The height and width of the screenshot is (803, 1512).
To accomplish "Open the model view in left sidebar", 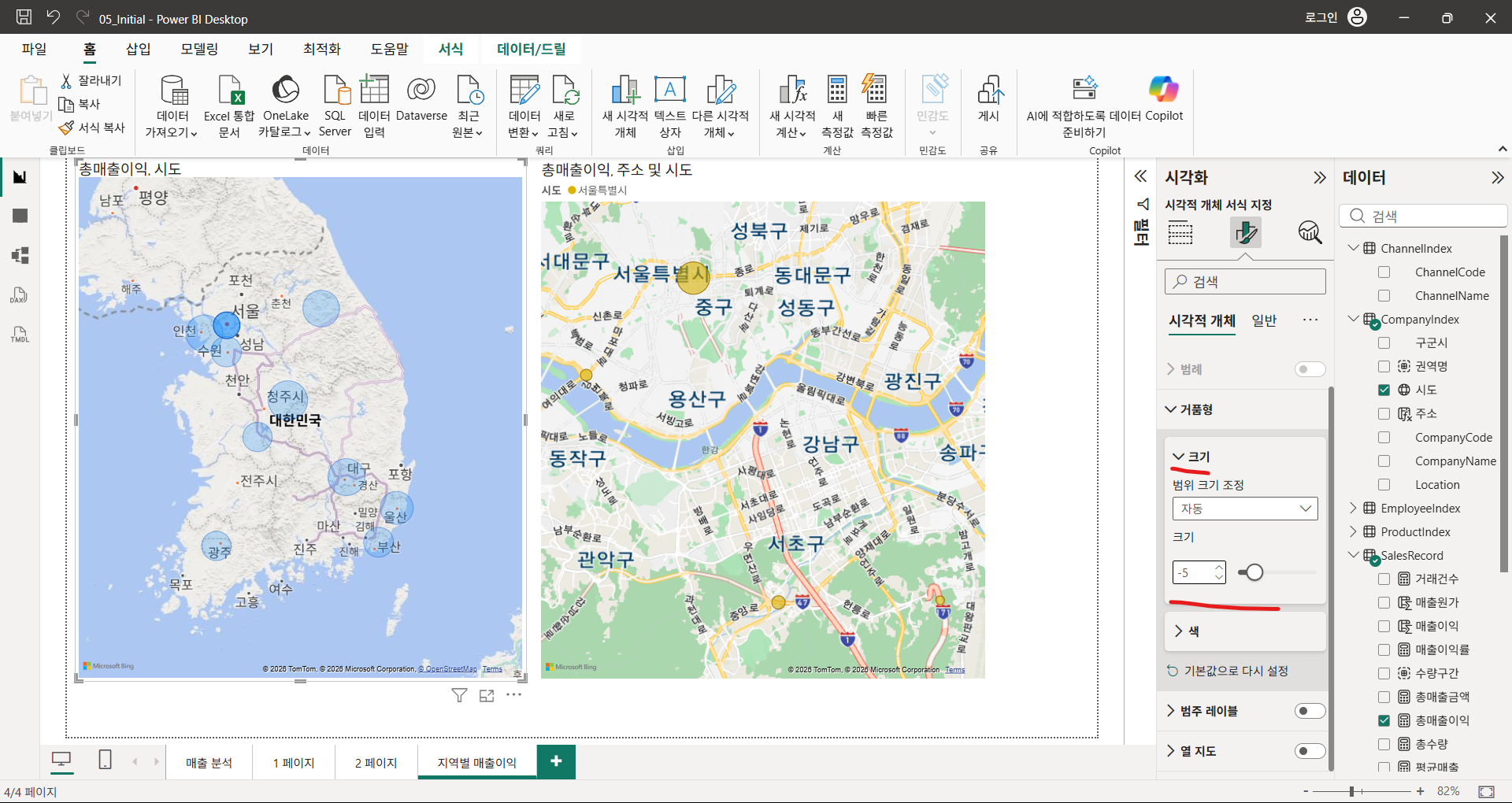I will [20, 255].
